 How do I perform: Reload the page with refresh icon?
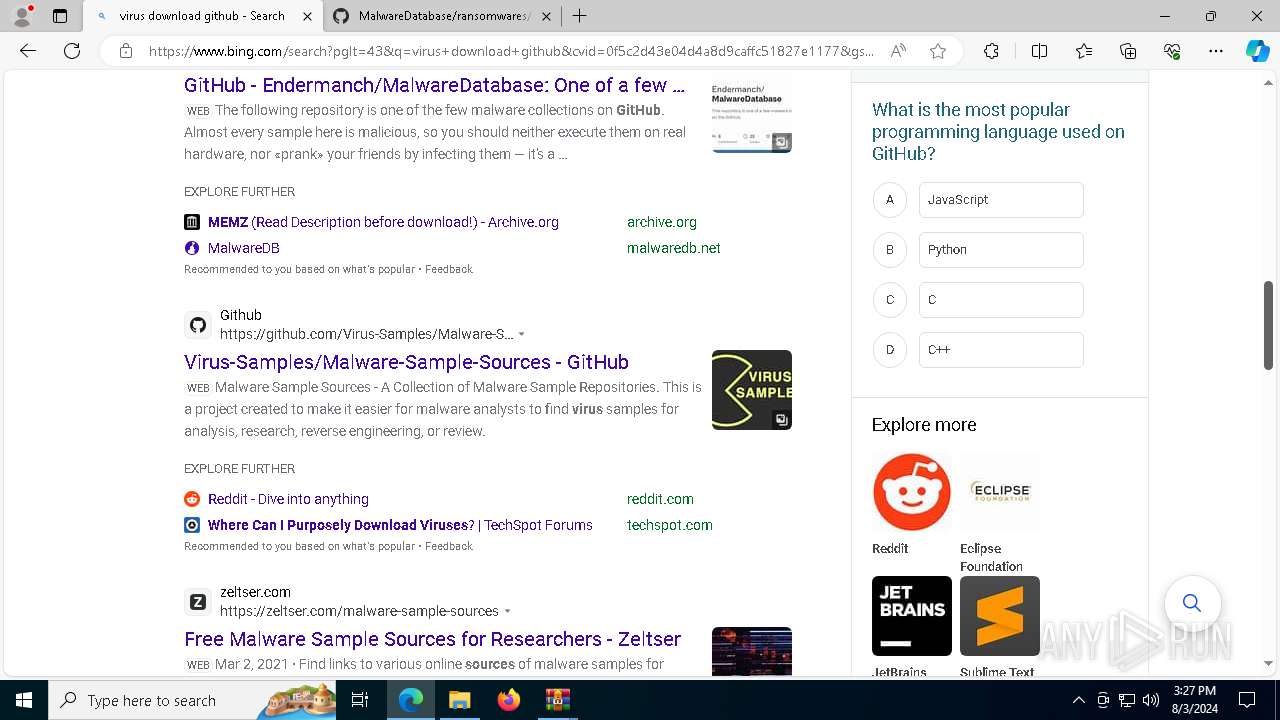coord(72,51)
